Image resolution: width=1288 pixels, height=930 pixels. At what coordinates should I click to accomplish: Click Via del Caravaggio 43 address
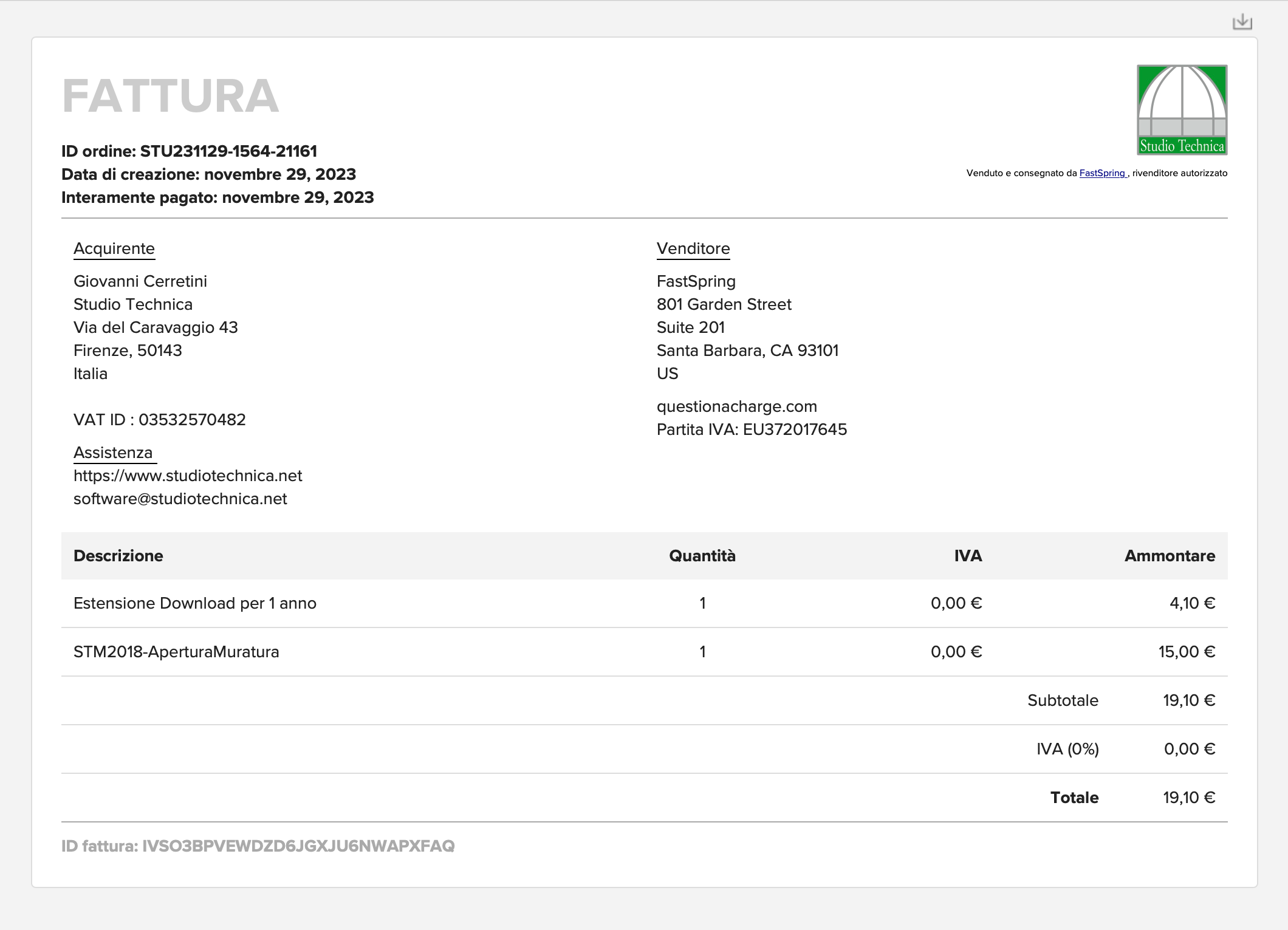click(x=156, y=327)
